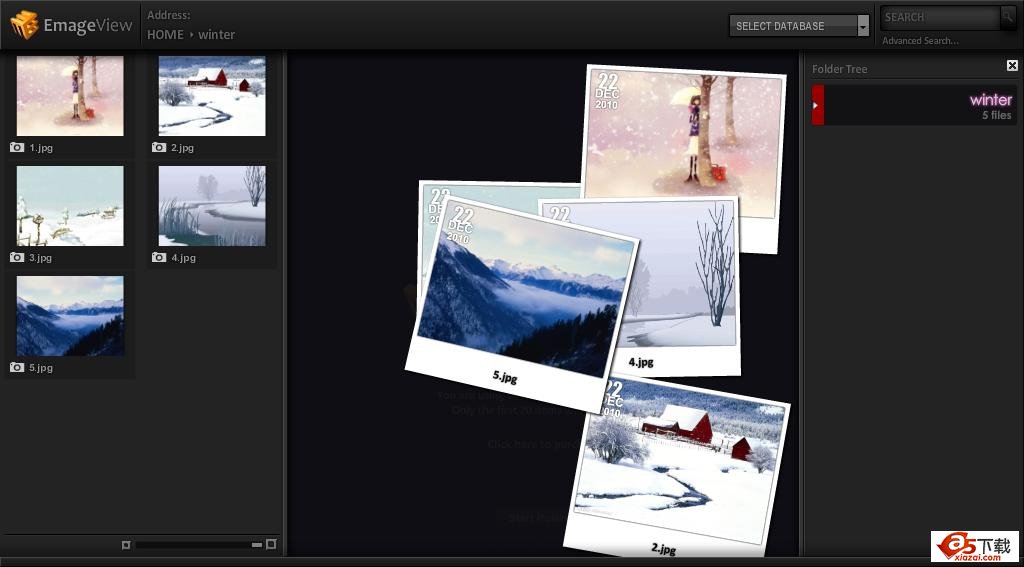Click the 5 files count text

pyautogui.click(x=997, y=115)
